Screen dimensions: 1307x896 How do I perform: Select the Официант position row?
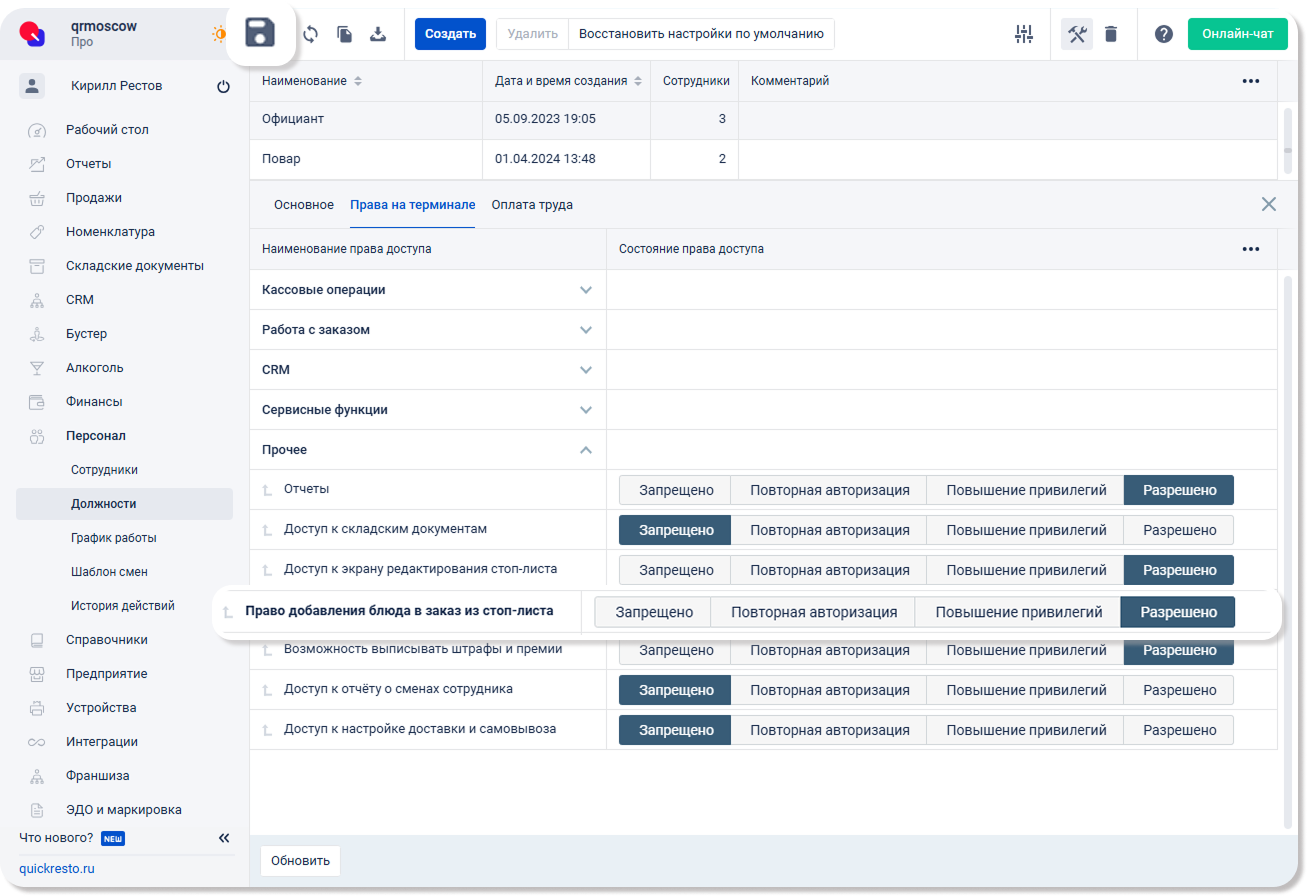pyautogui.click(x=763, y=120)
